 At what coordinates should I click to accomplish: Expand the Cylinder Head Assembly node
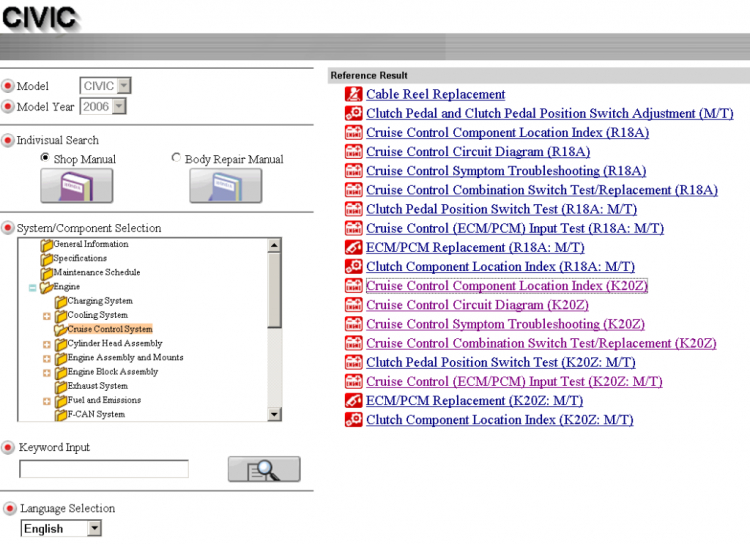pos(46,344)
